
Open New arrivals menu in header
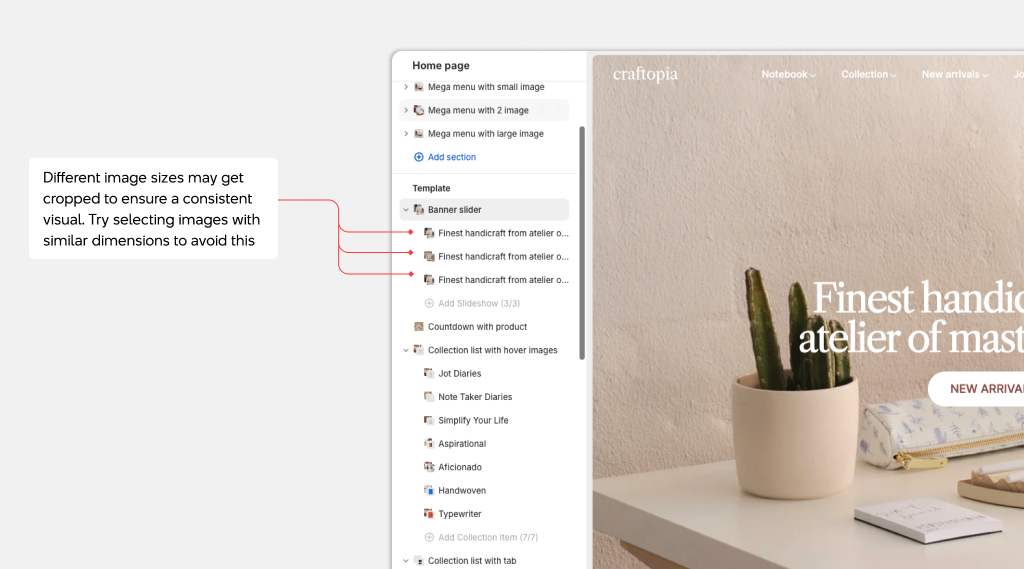(954, 75)
